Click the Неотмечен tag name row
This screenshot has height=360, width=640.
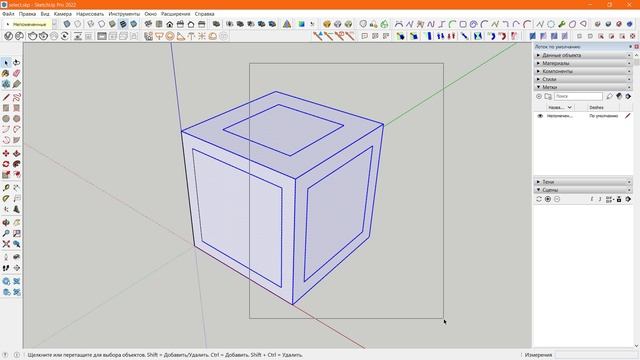560,116
